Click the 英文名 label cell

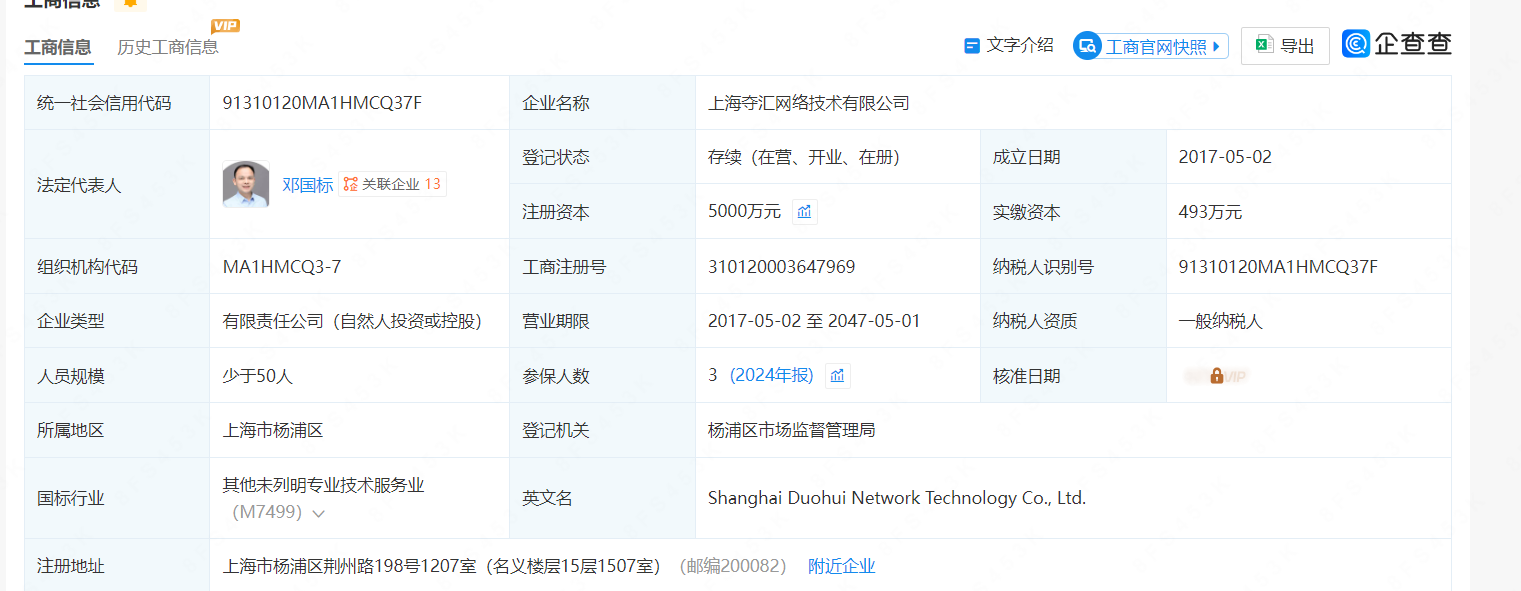tap(603, 498)
